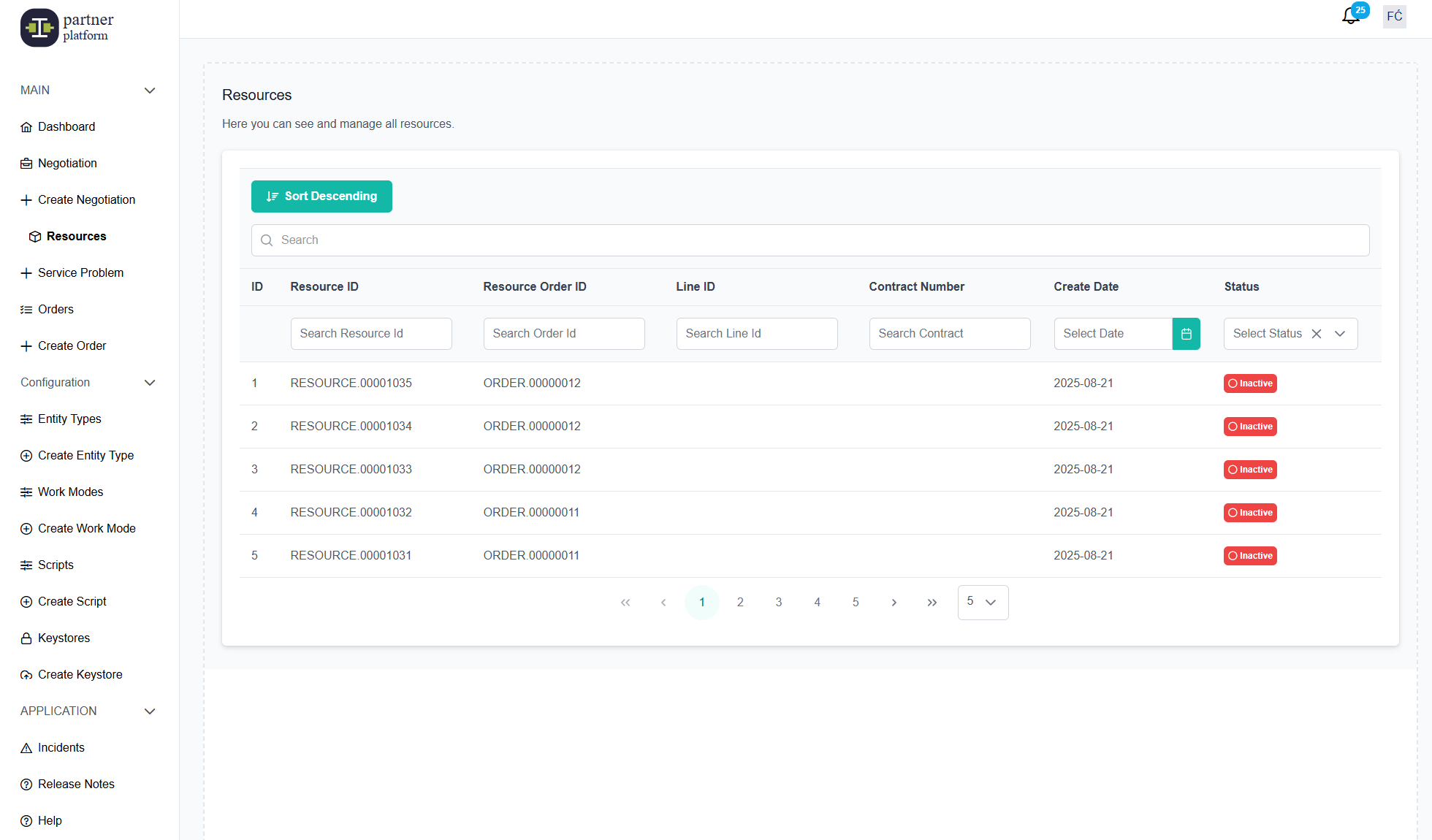
Task: Clear the Select Status filter with X
Action: [1317, 334]
